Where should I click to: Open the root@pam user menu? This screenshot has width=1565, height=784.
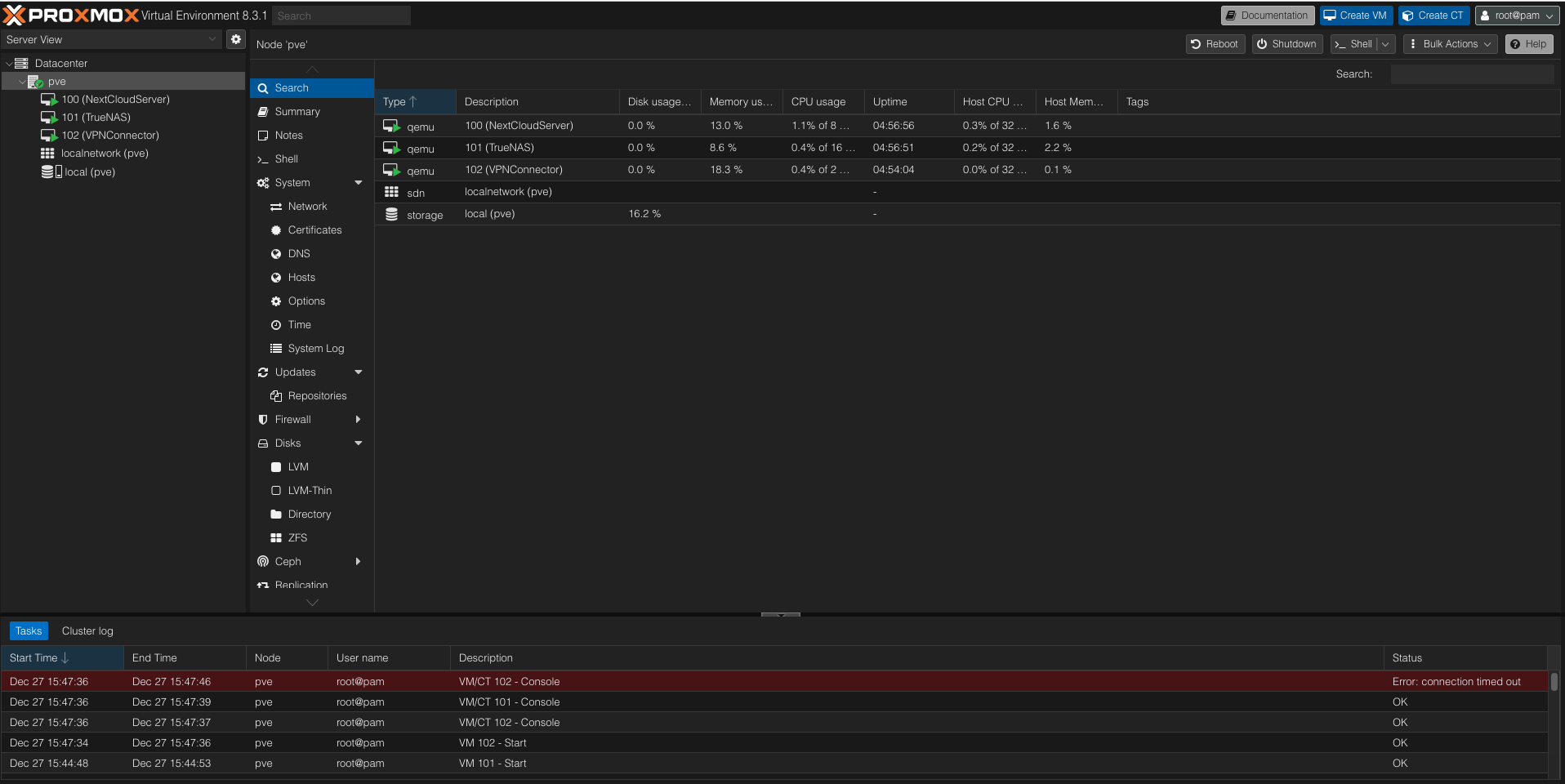pos(1517,16)
